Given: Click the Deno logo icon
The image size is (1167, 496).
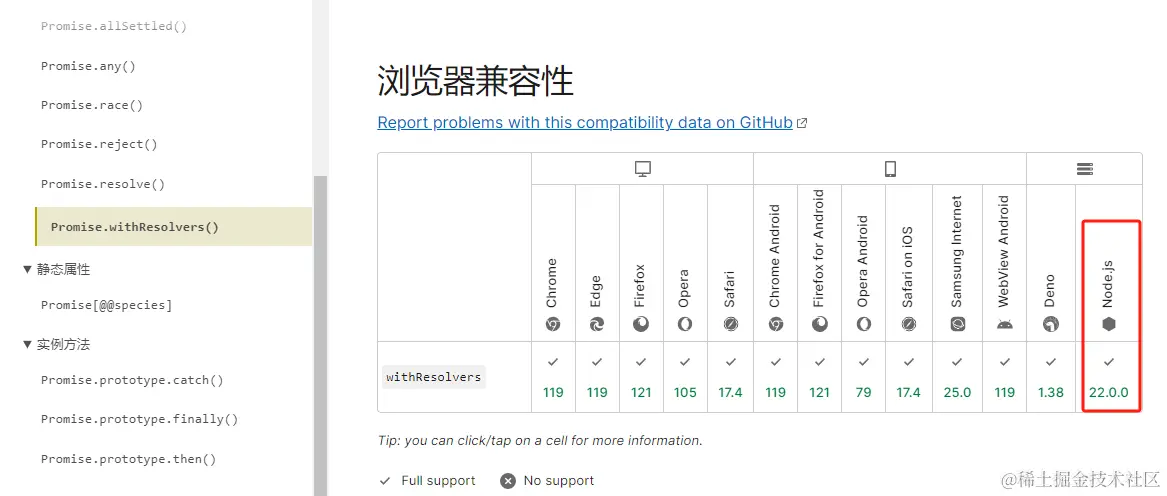Looking at the screenshot, I should pyautogui.click(x=1050, y=324).
